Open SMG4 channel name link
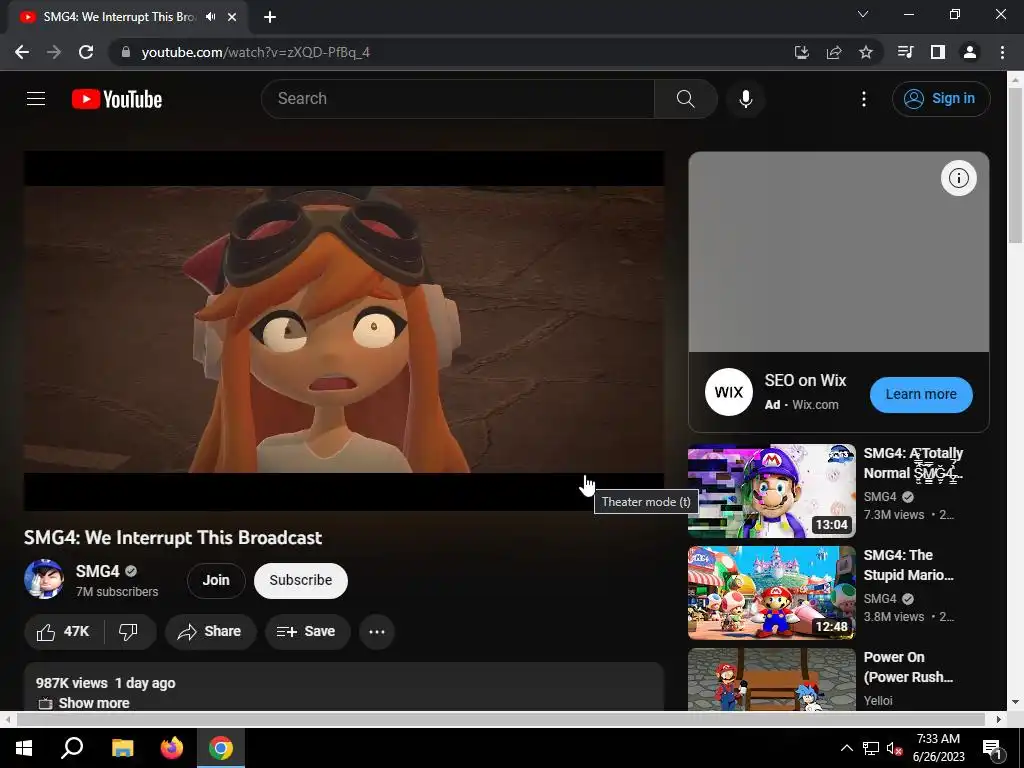This screenshot has height=768, width=1024. point(97,571)
